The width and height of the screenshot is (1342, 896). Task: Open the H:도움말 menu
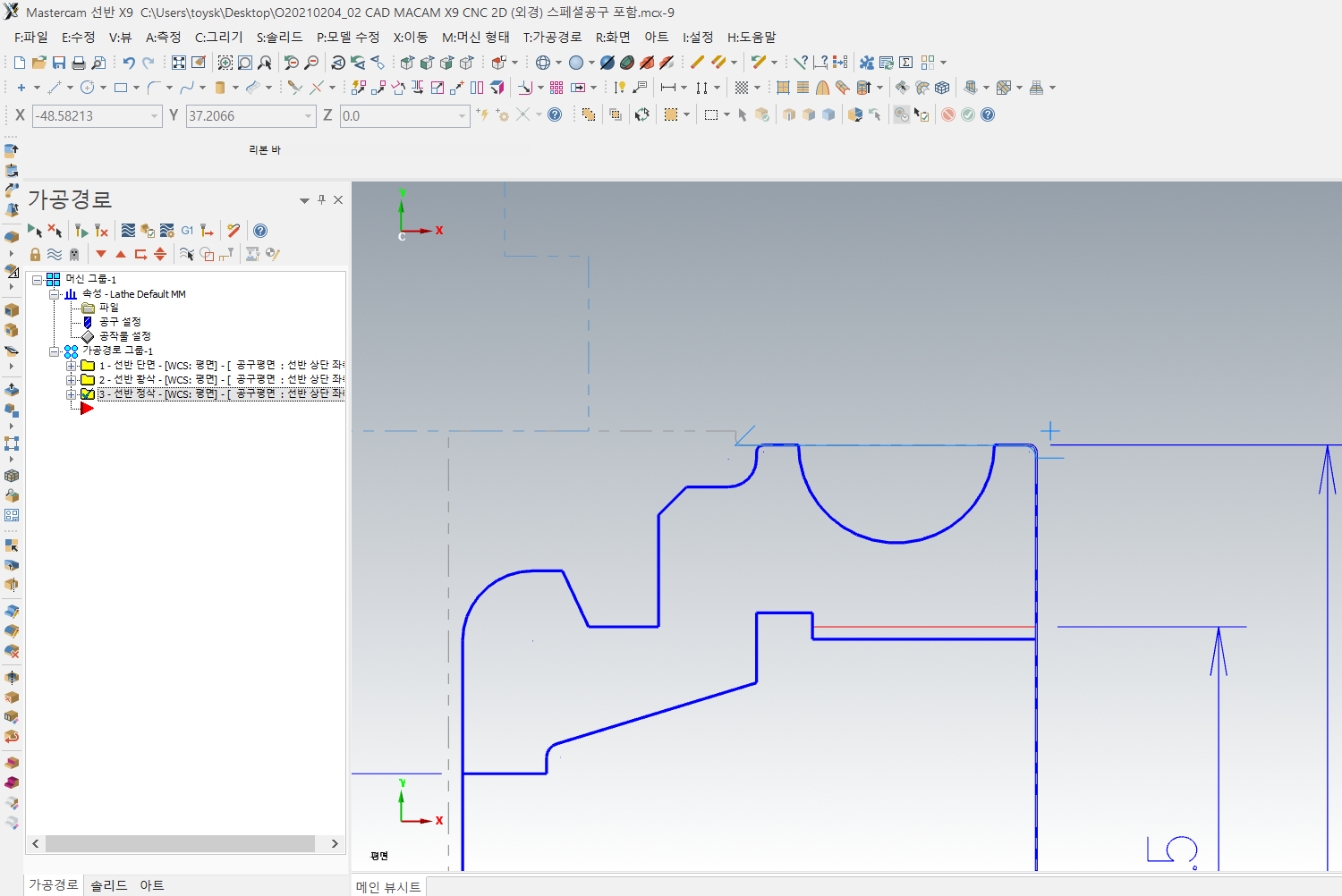(752, 38)
